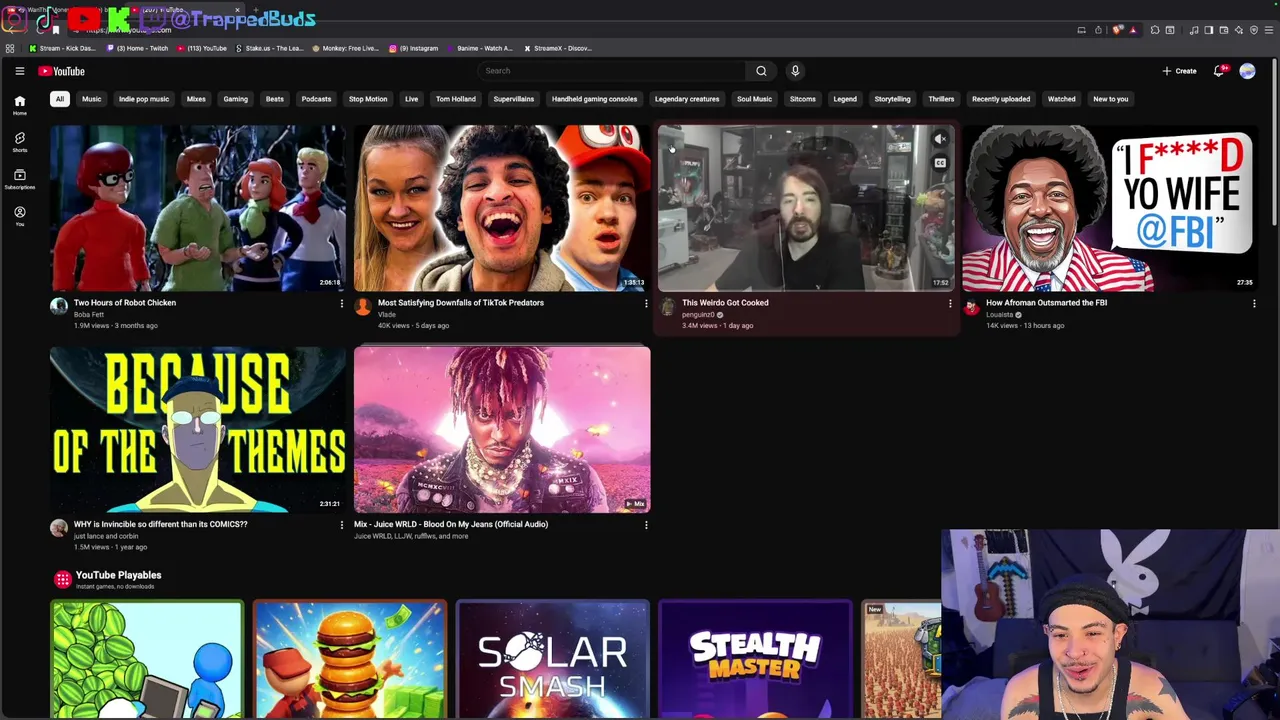The height and width of the screenshot is (720, 1280).
Task: Open the browser main hamburger menu
Action: pyautogui.click(x=1269, y=30)
